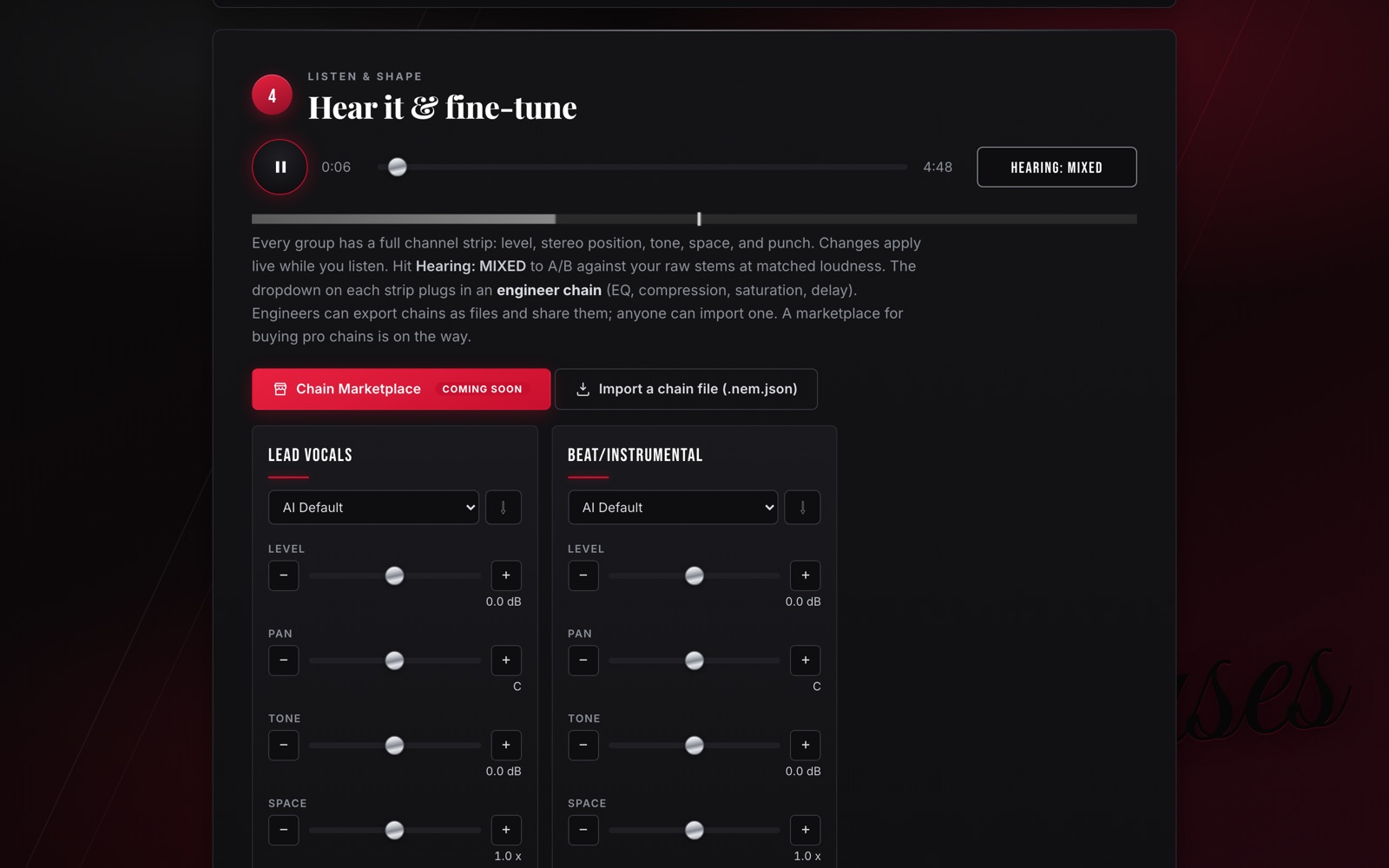
Task: Open the Lead Vocals AI Default chain dropdown
Action: pos(373,507)
